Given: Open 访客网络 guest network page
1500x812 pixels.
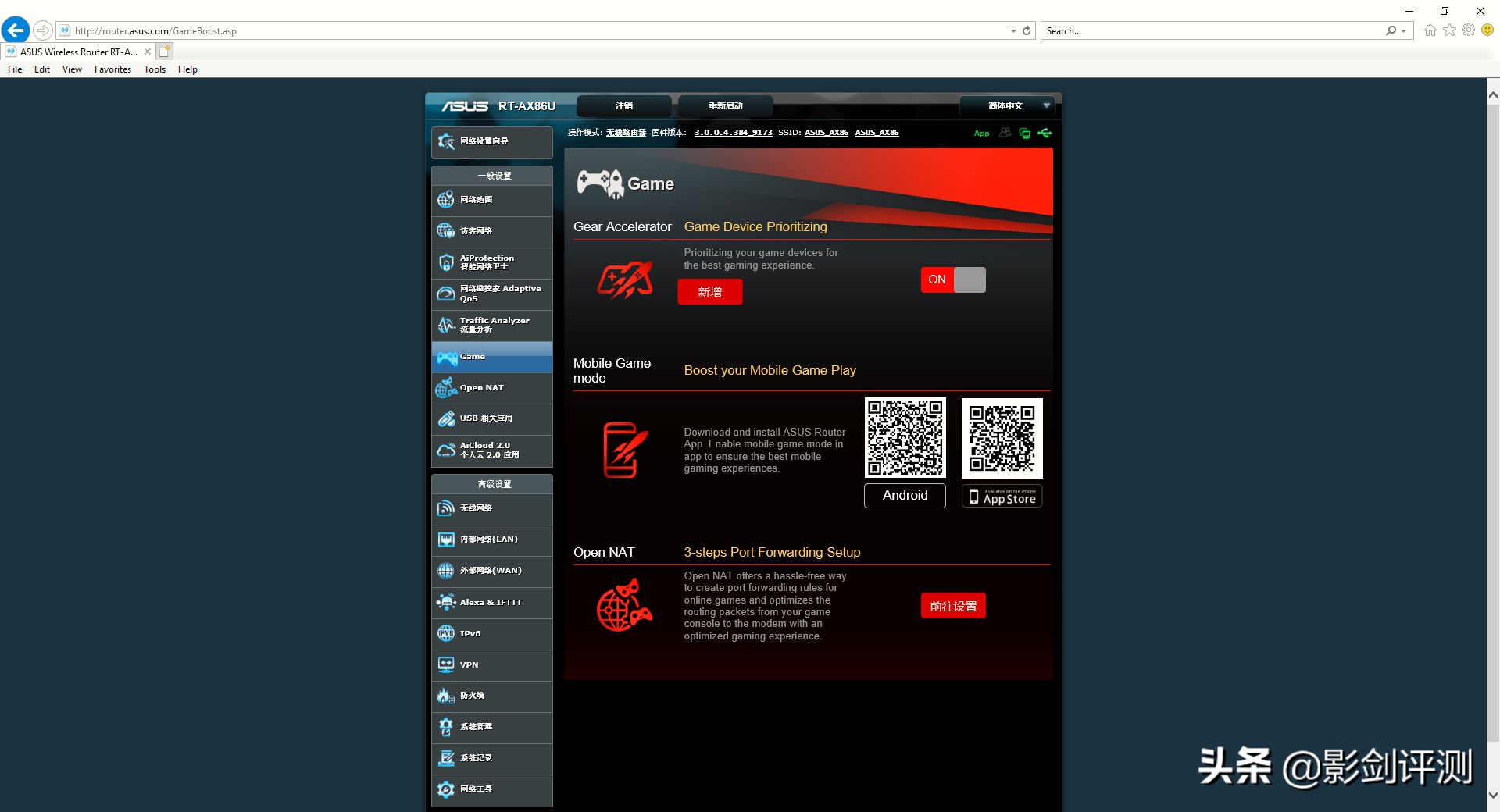Looking at the screenshot, I should click(x=491, y=231).
